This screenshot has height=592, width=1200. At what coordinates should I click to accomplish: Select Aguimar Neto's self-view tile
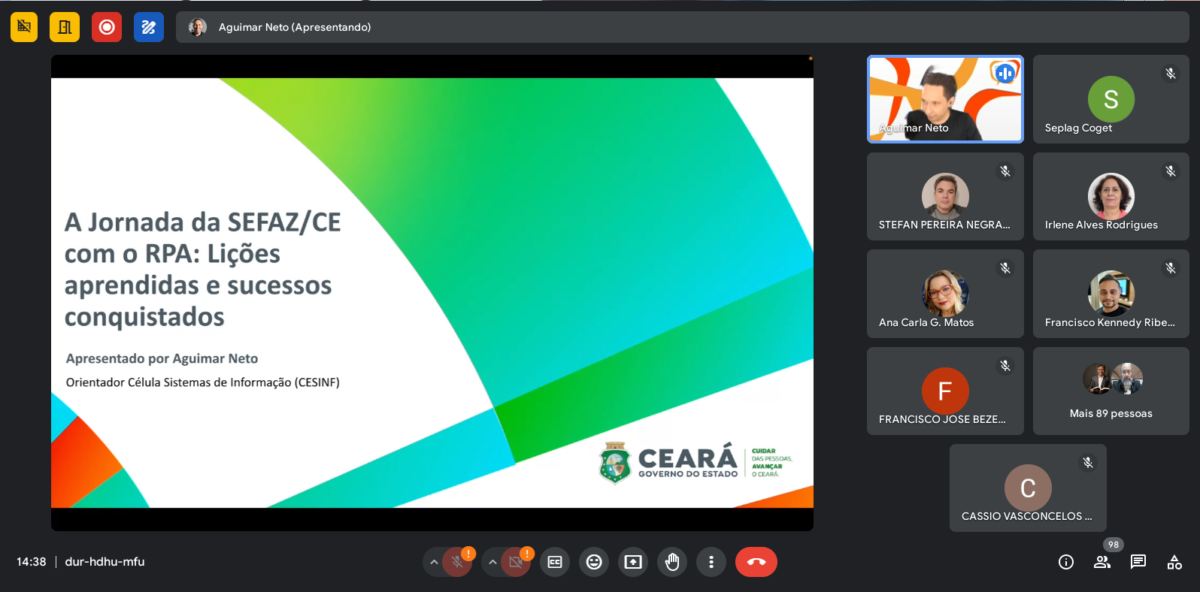pyautogui.click(x=945, y=98)
